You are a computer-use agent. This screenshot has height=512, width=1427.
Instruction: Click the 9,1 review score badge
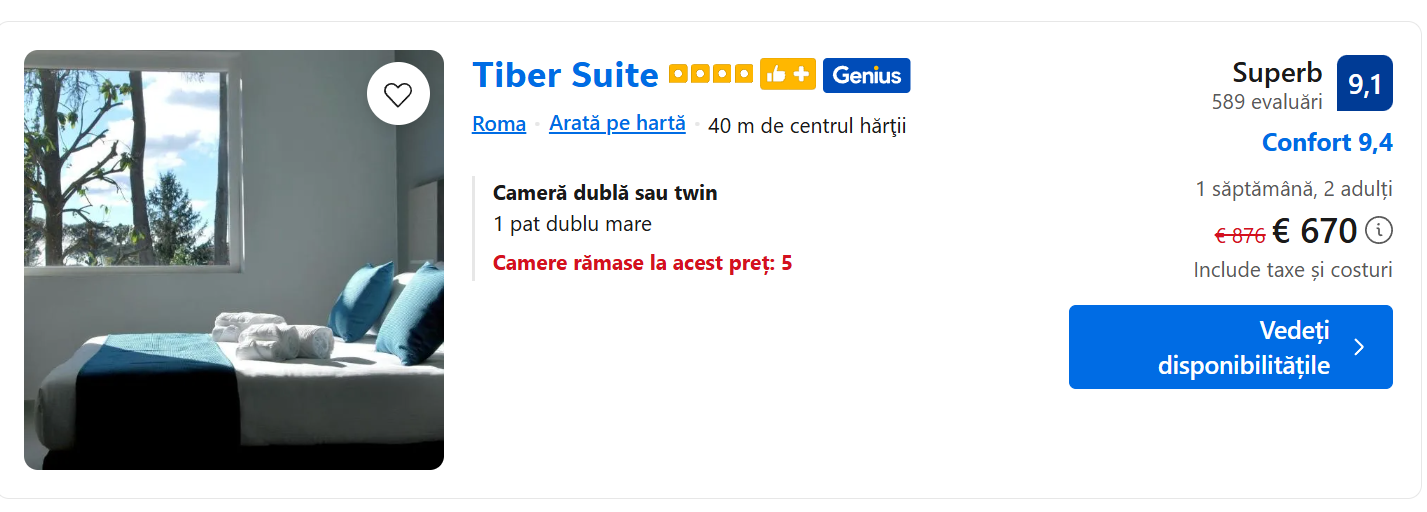[1364, 84]
